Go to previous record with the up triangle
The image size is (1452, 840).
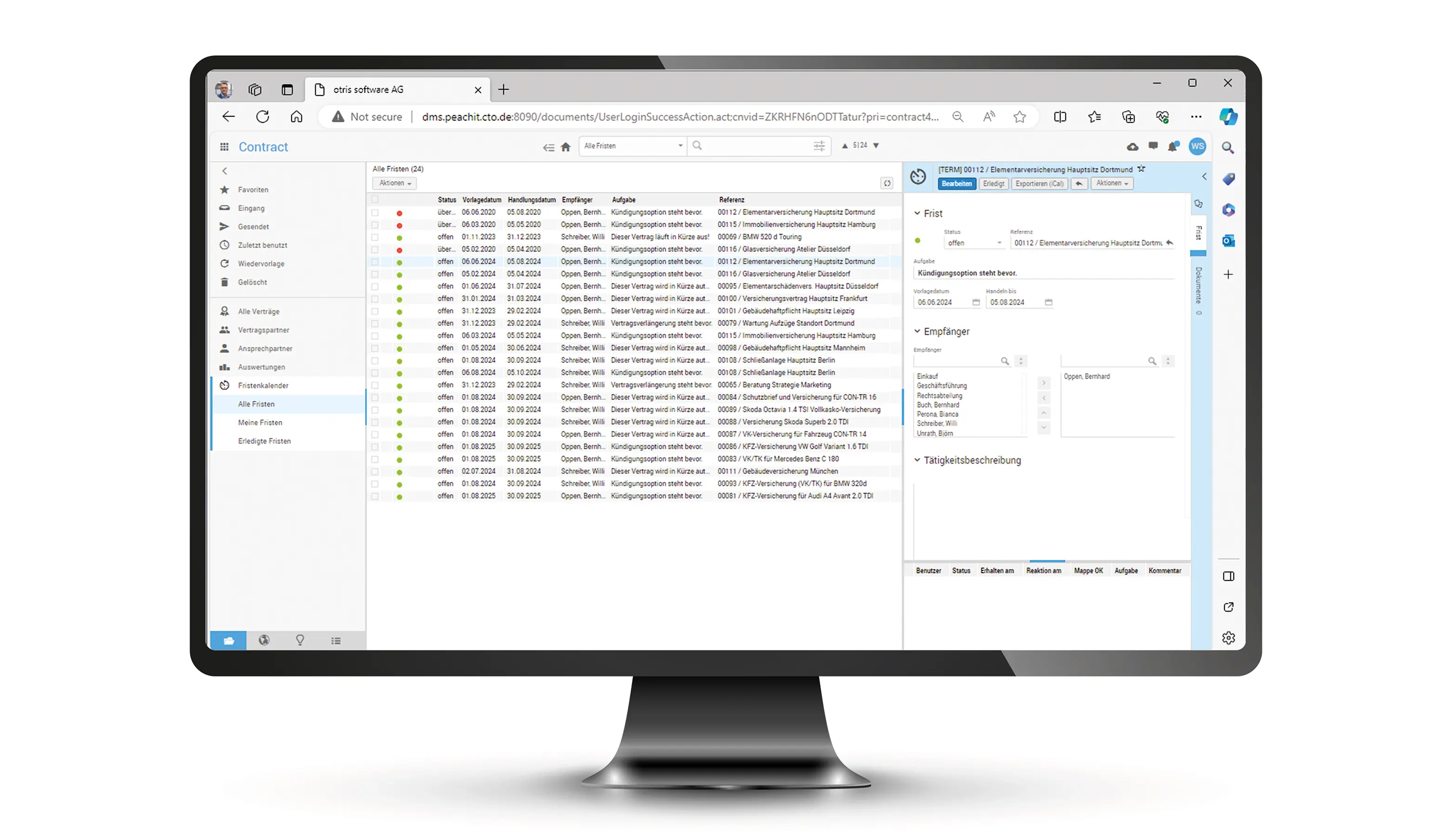pos(845,146)
